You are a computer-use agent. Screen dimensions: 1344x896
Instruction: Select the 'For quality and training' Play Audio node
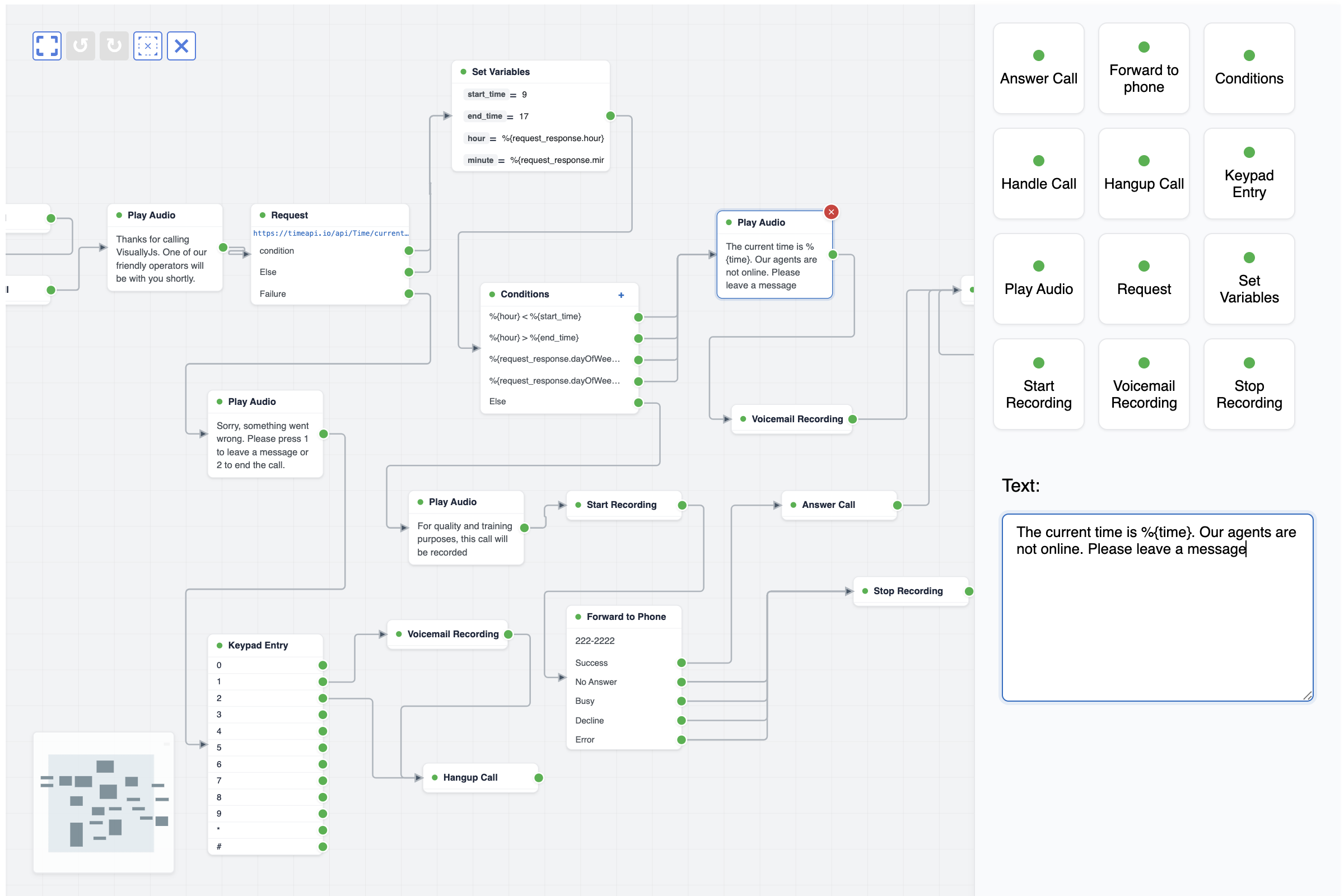(x=467, y=529)
